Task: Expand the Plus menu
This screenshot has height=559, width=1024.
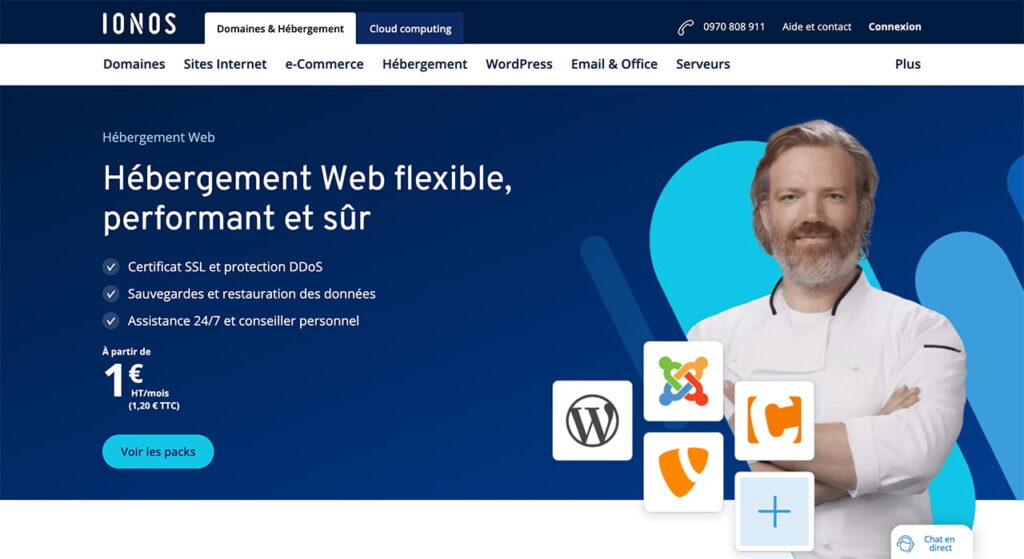Action: [907, 64]
